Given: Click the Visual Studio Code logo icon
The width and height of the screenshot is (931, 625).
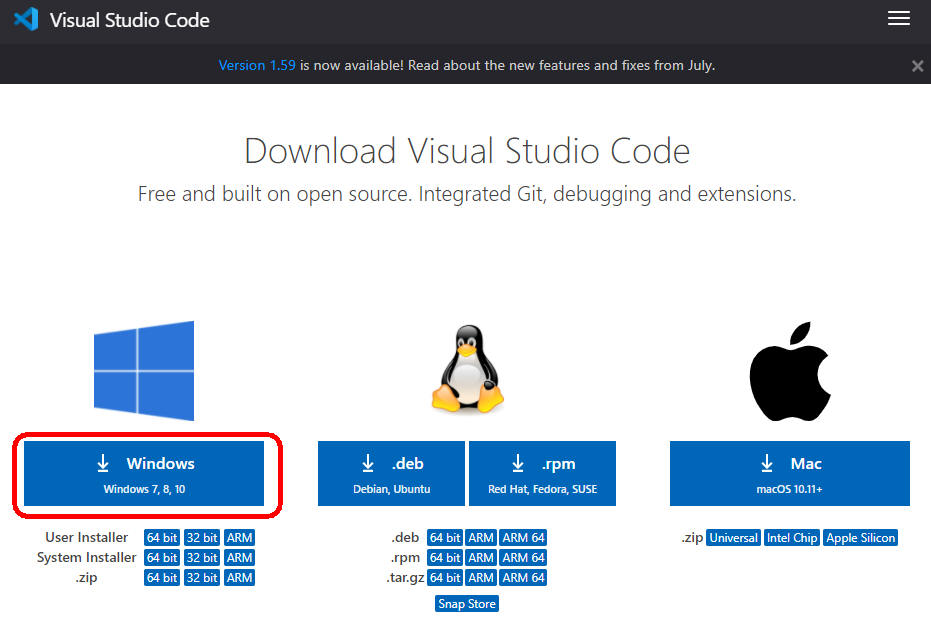Looking at the screenshot, I should coord(26,20).
